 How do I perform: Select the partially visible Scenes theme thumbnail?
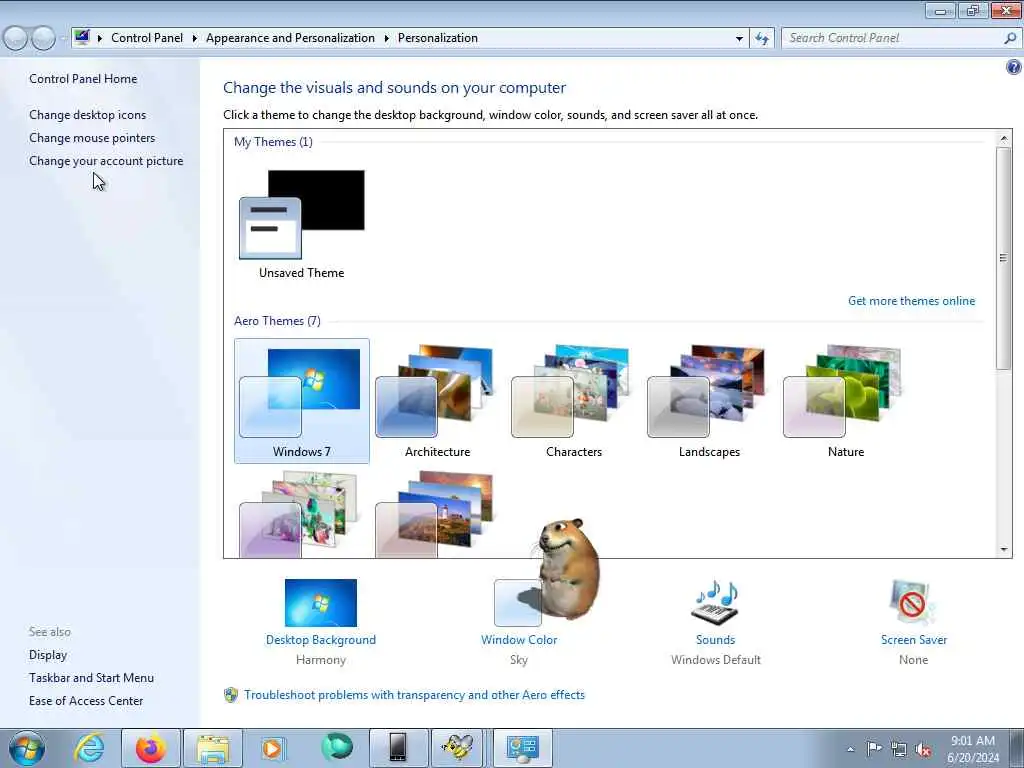(298, 514)
